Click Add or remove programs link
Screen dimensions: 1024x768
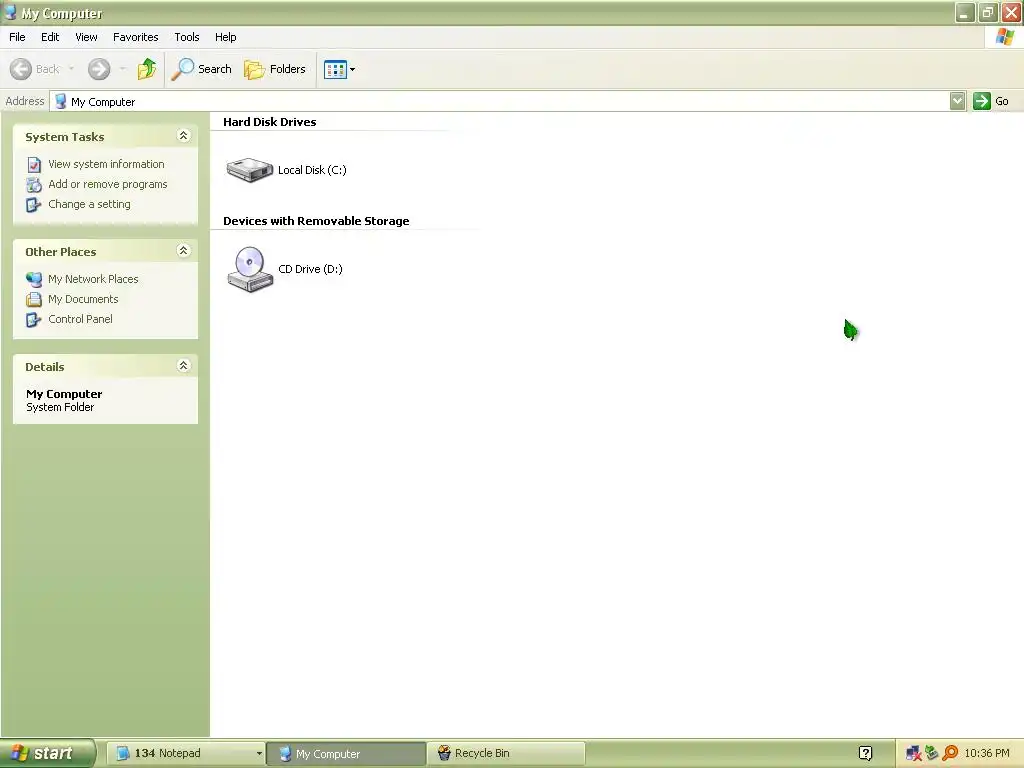point(108,184)
